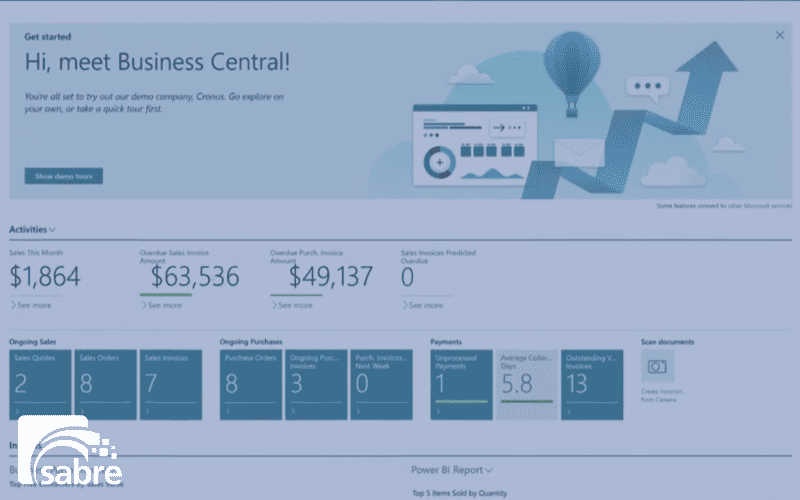
Task: Open the Average Collection Days tile
Action: tap(527, 385)
